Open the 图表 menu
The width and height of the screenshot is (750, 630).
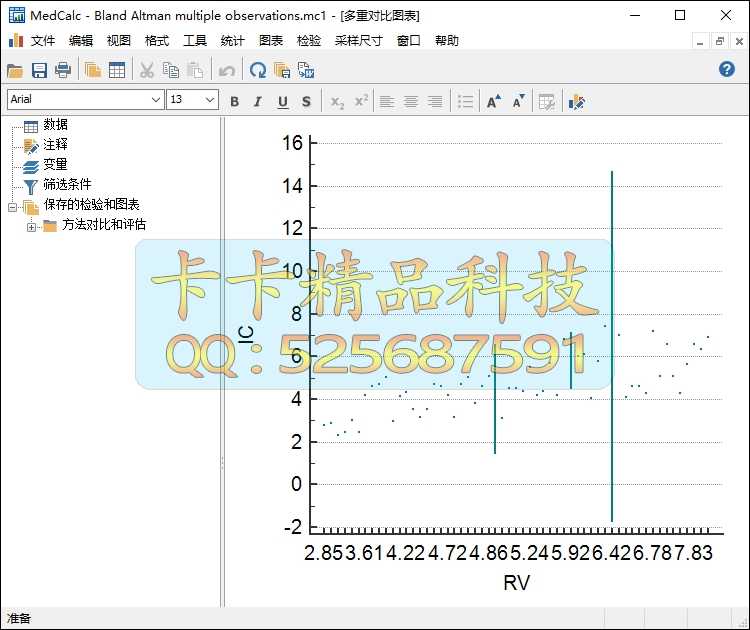(271, 41)
